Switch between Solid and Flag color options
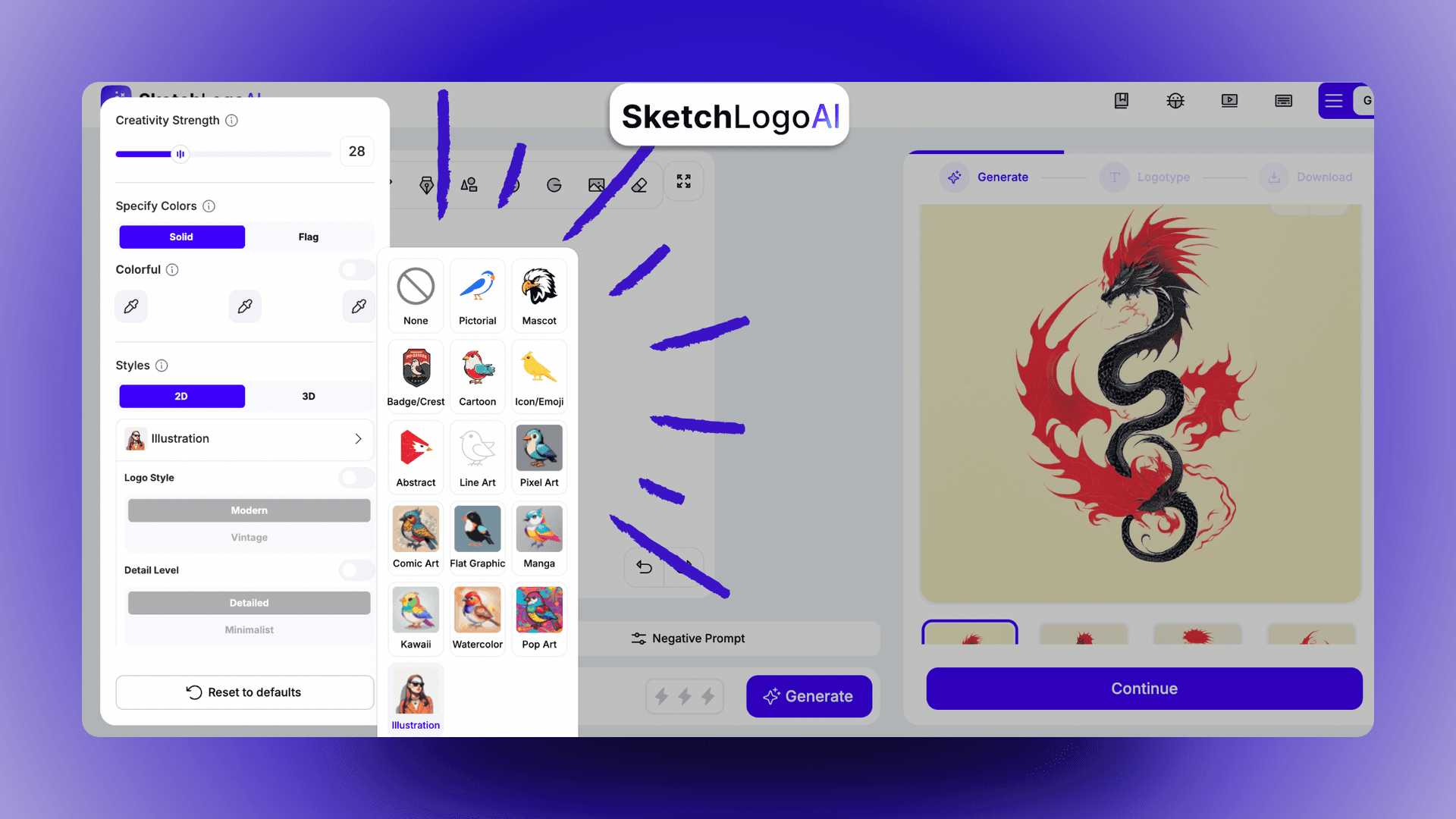 (308, 236)
